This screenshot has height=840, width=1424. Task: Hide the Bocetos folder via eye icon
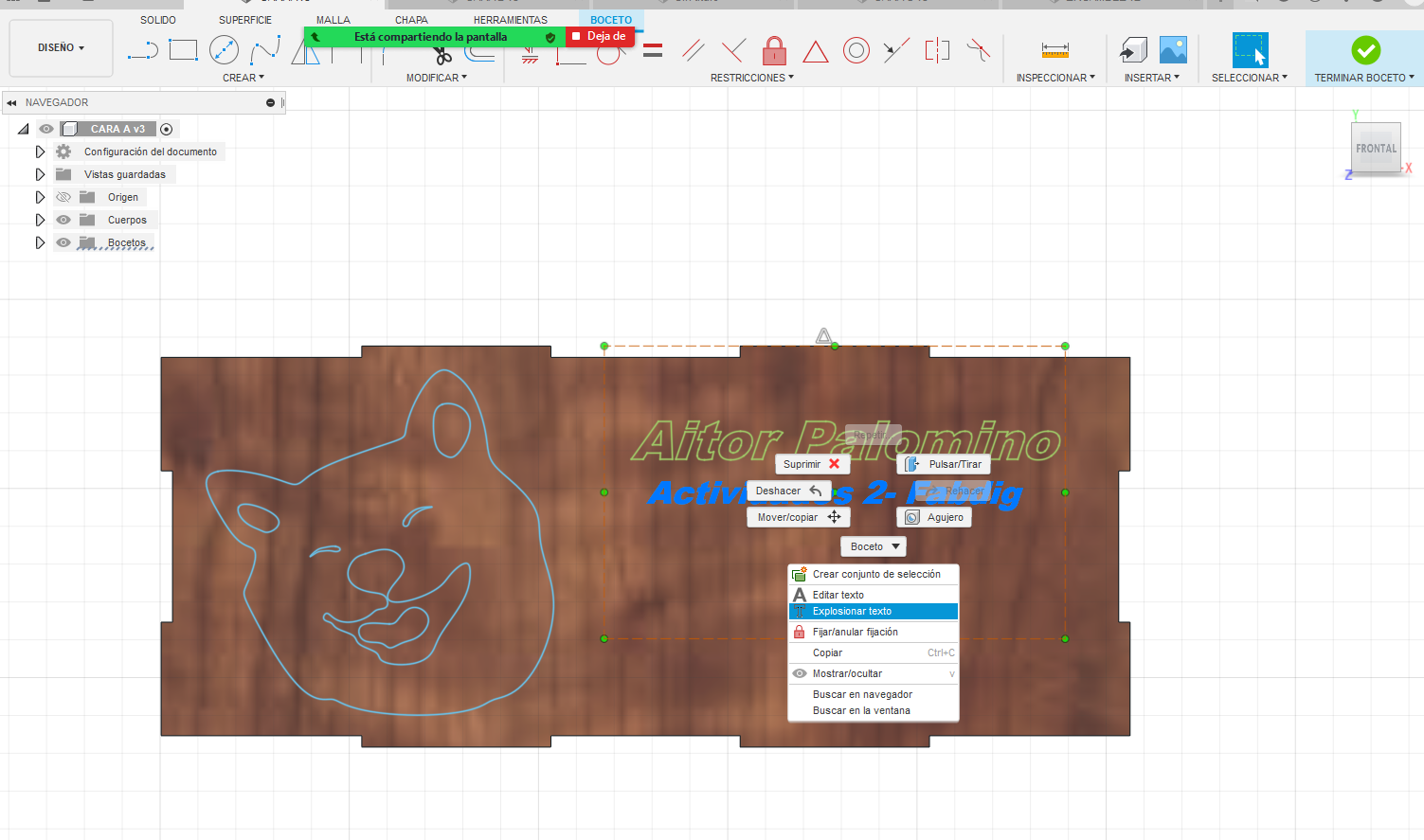coord(63,242)
